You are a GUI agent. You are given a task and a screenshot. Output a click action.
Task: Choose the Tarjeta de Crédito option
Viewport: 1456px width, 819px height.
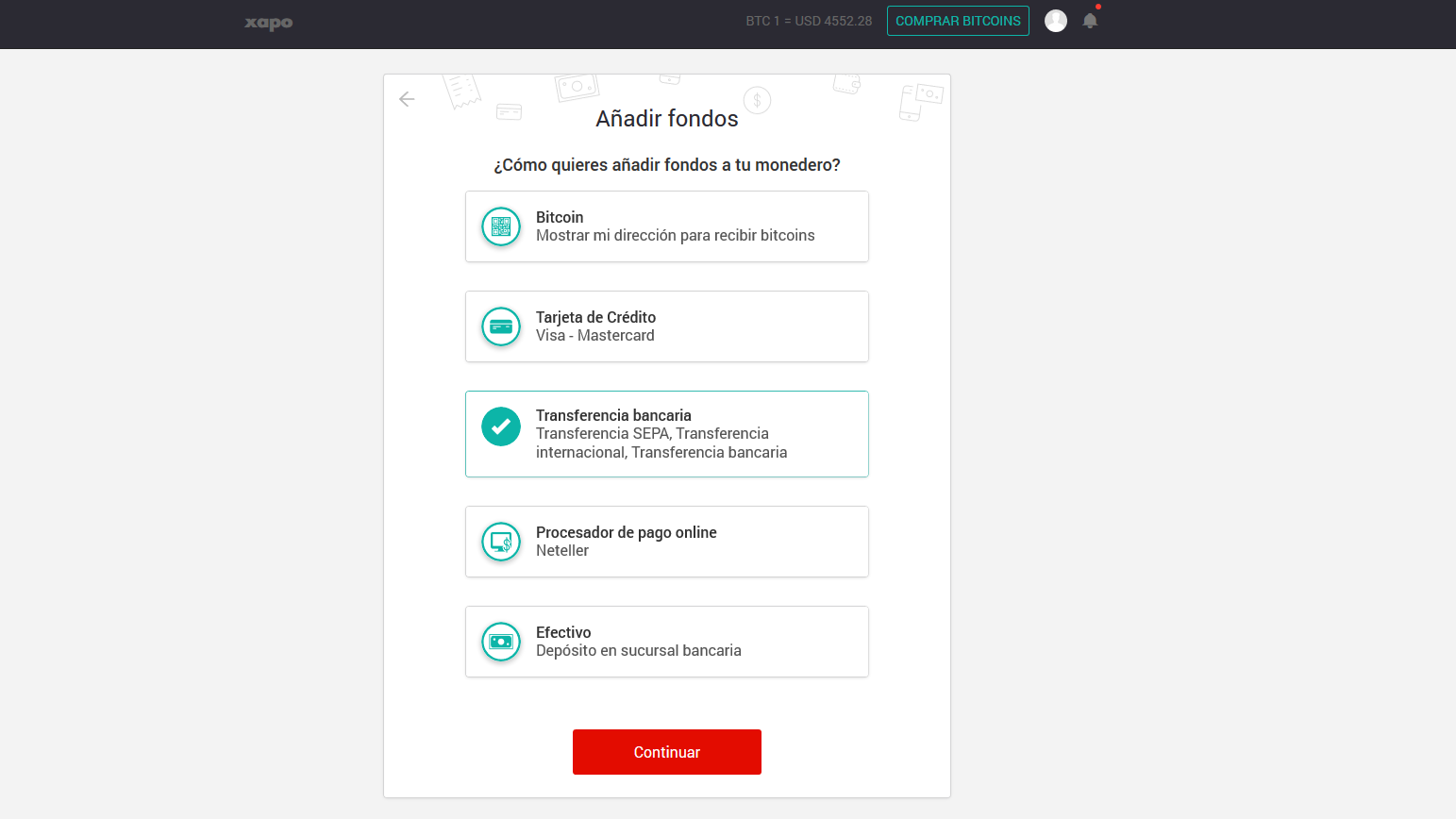[x=667, y=326]
